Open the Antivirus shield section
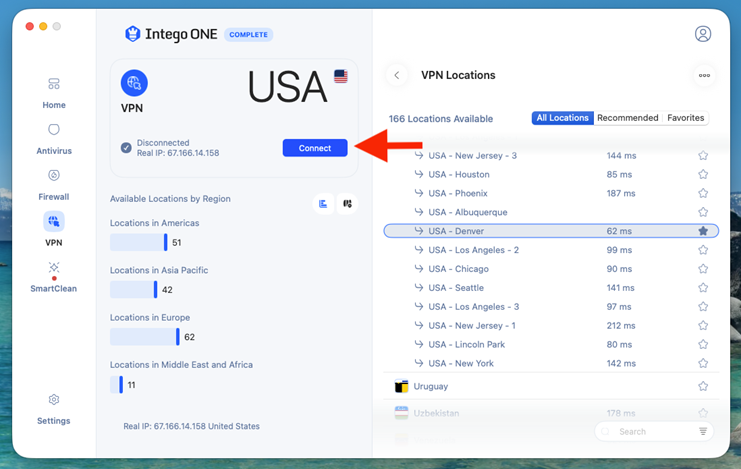 54,139
